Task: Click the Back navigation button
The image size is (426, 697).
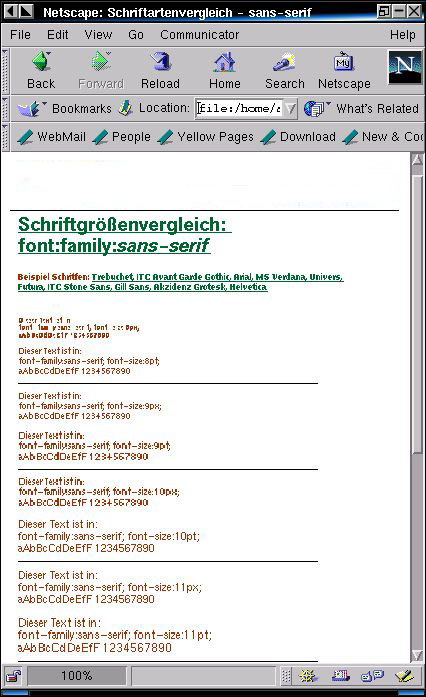Action: (41, 70)
